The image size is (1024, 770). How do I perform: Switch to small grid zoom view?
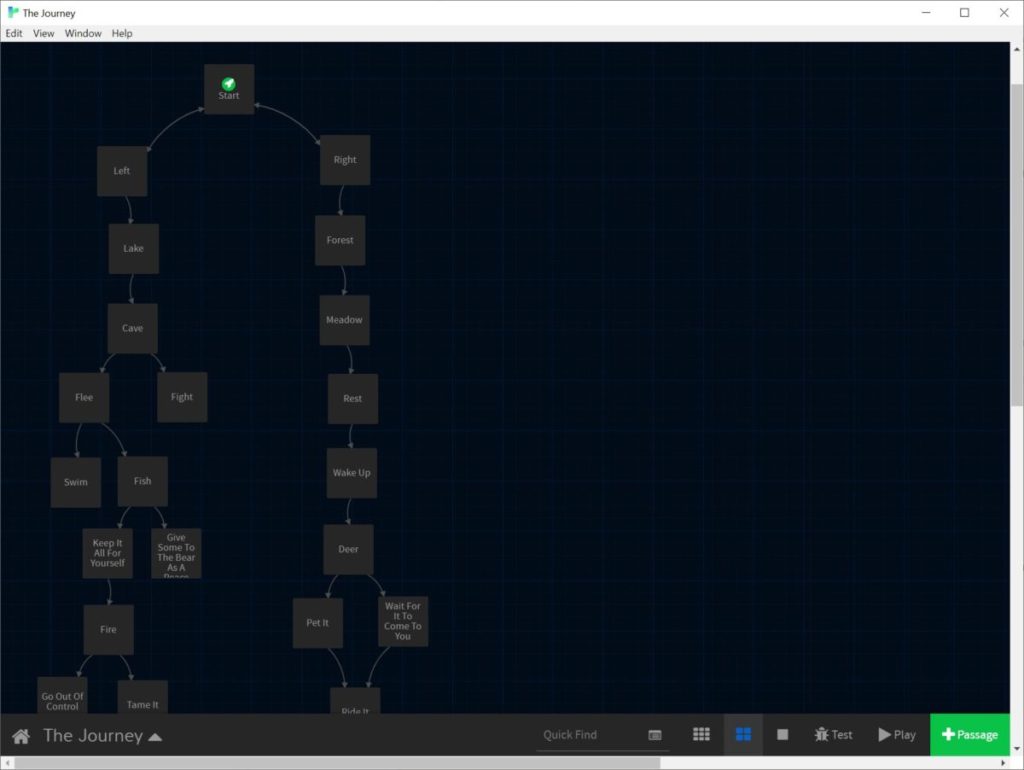click(702, 735)
